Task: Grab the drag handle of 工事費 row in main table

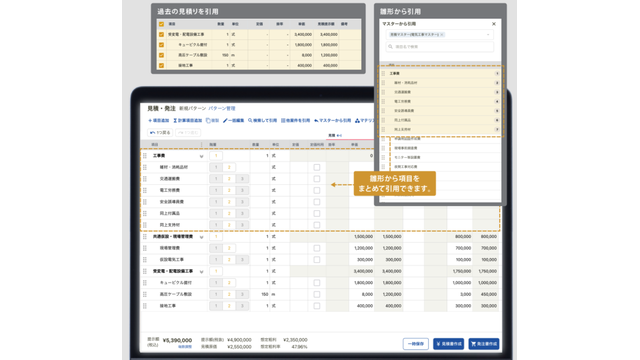Action: [x=144, y=156]
